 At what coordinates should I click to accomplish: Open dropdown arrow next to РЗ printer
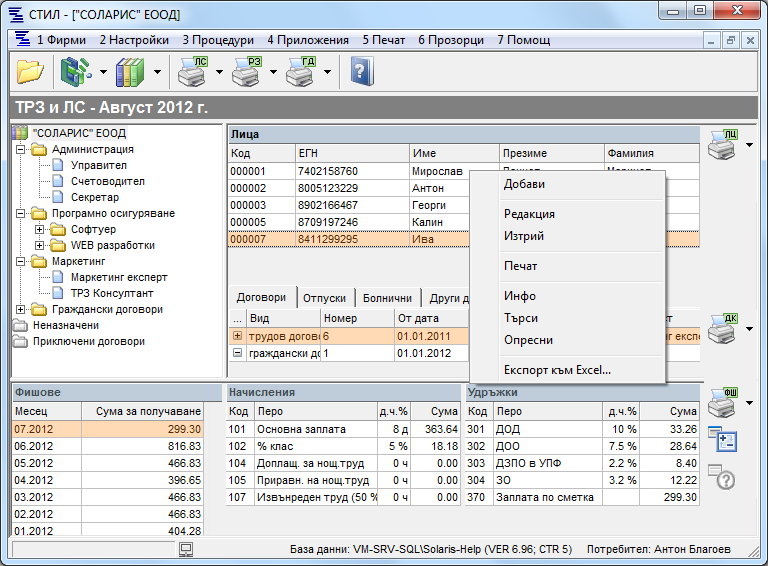click(273, 72)
